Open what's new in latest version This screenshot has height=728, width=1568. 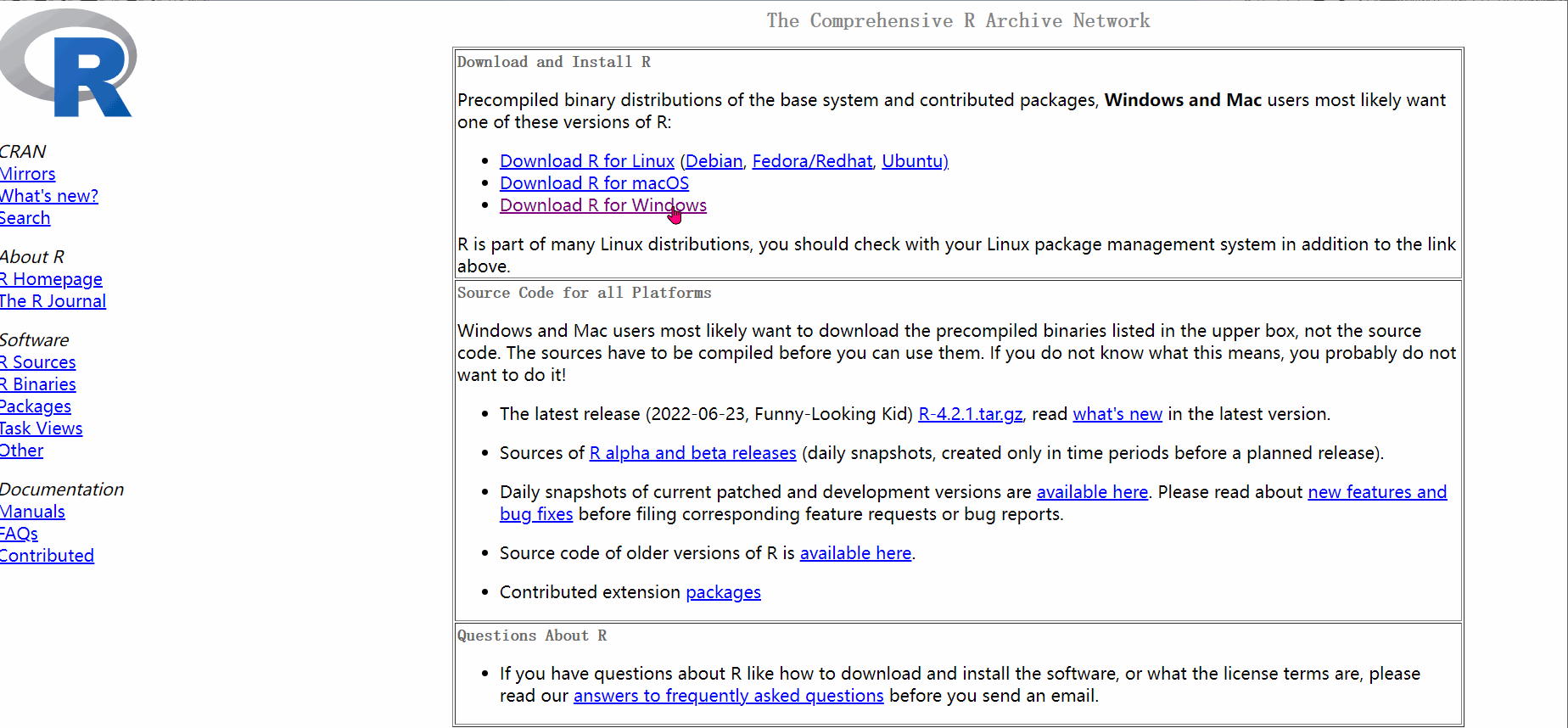[x=1117, y=414]
